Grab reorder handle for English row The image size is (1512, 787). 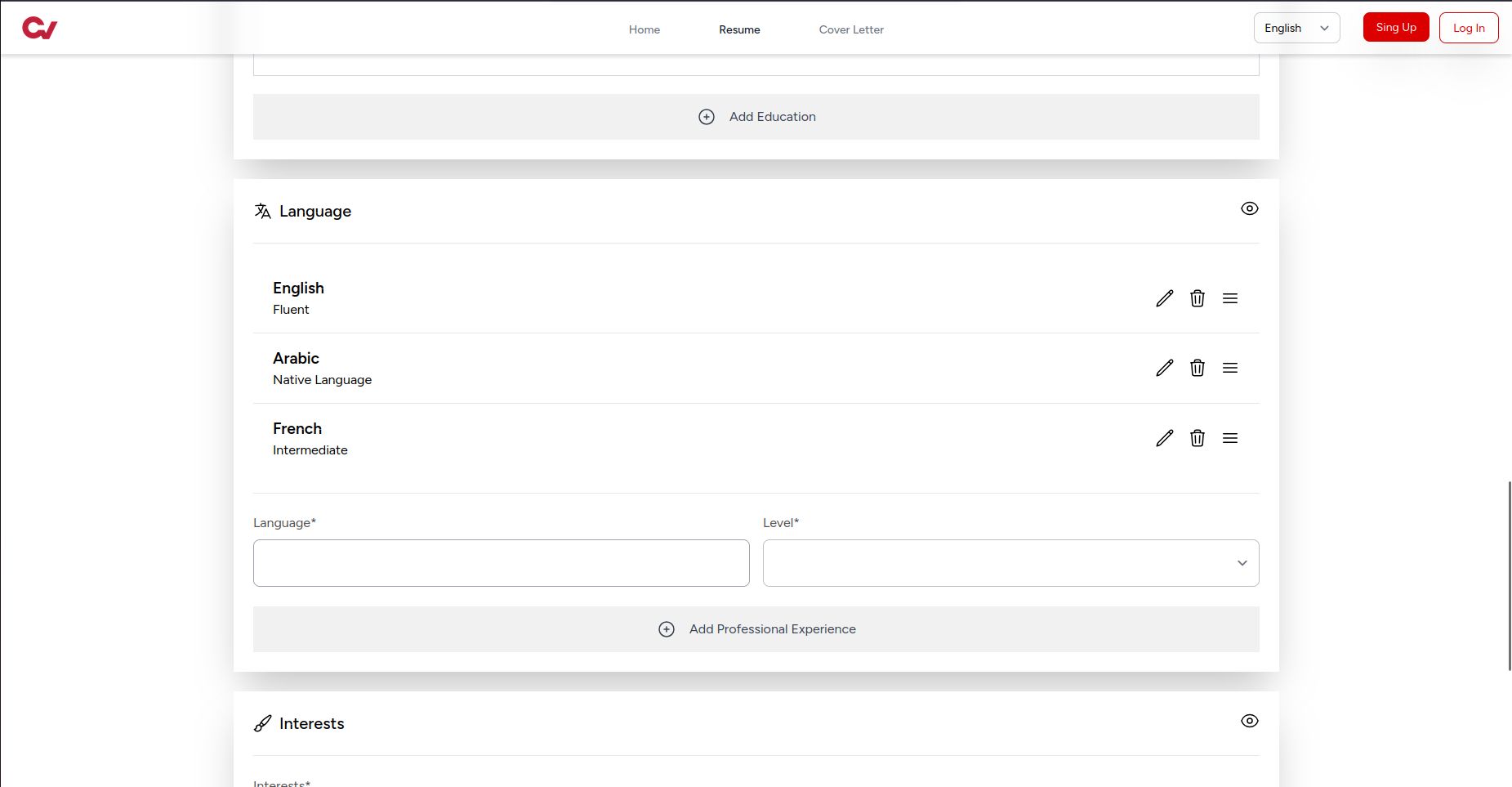1230,298
